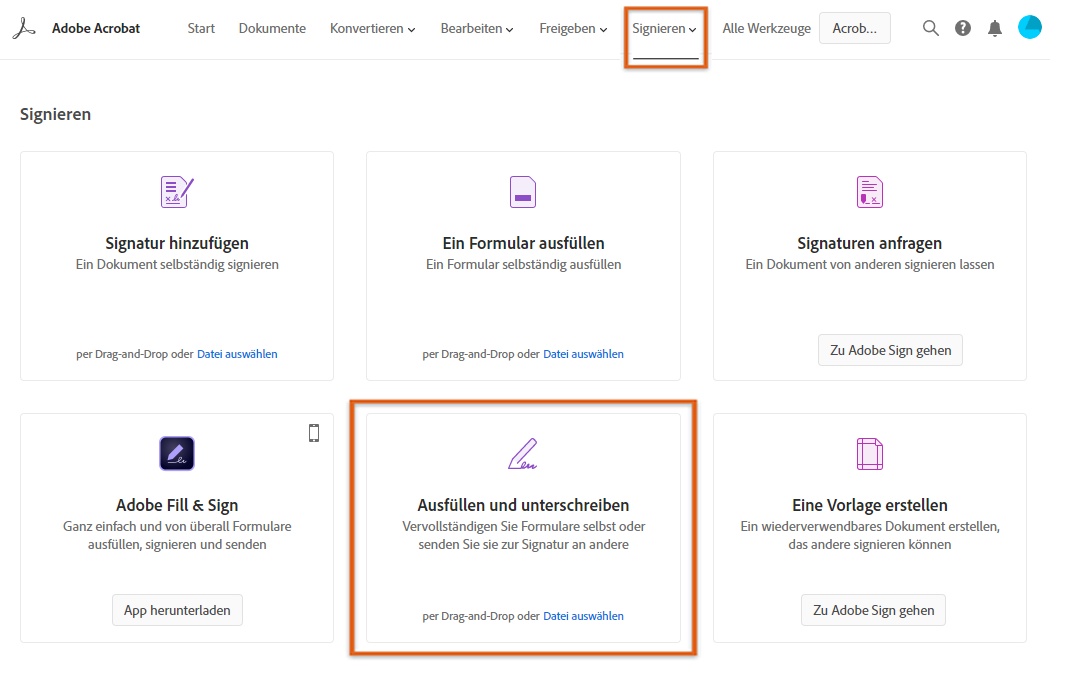Click App herunterladen for Adobe Fill & Sign
The width and height of the screenshot is (1071, 683).
pos(177,609)
